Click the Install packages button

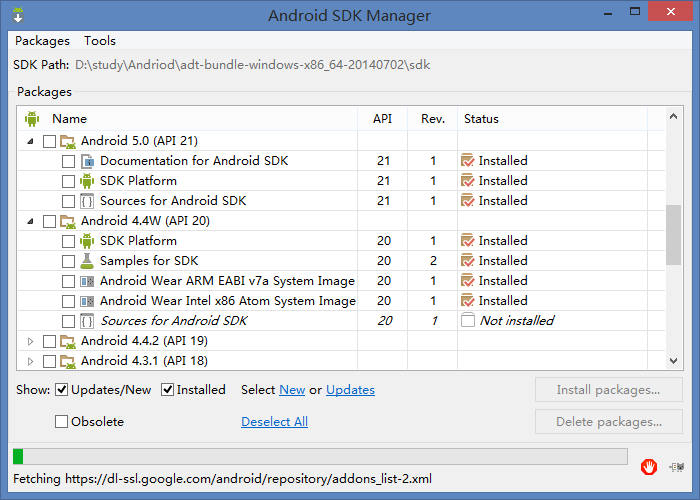pos(608,390)
